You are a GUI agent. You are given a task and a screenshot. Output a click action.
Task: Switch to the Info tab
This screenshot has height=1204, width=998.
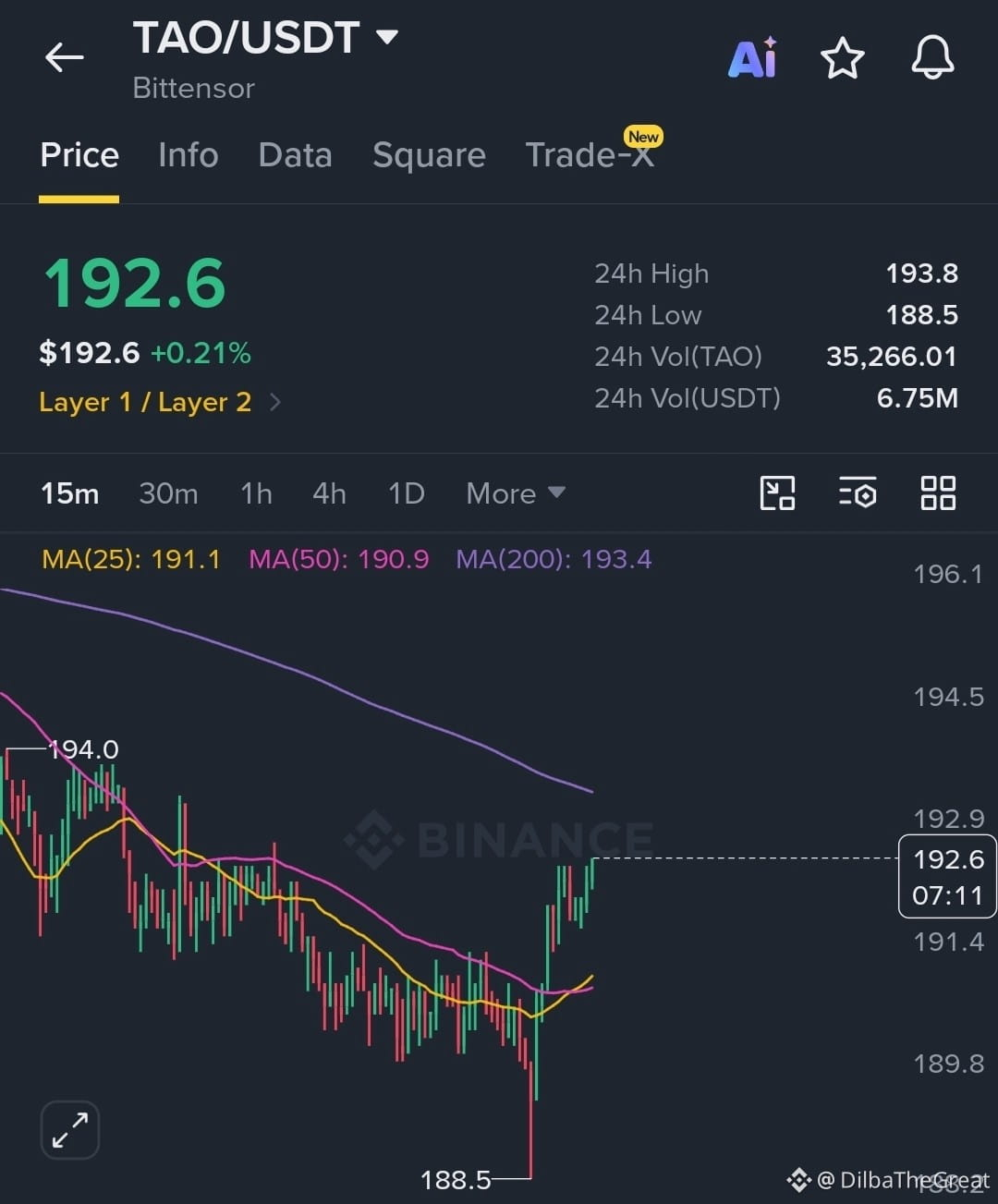[x=189, y=154]
